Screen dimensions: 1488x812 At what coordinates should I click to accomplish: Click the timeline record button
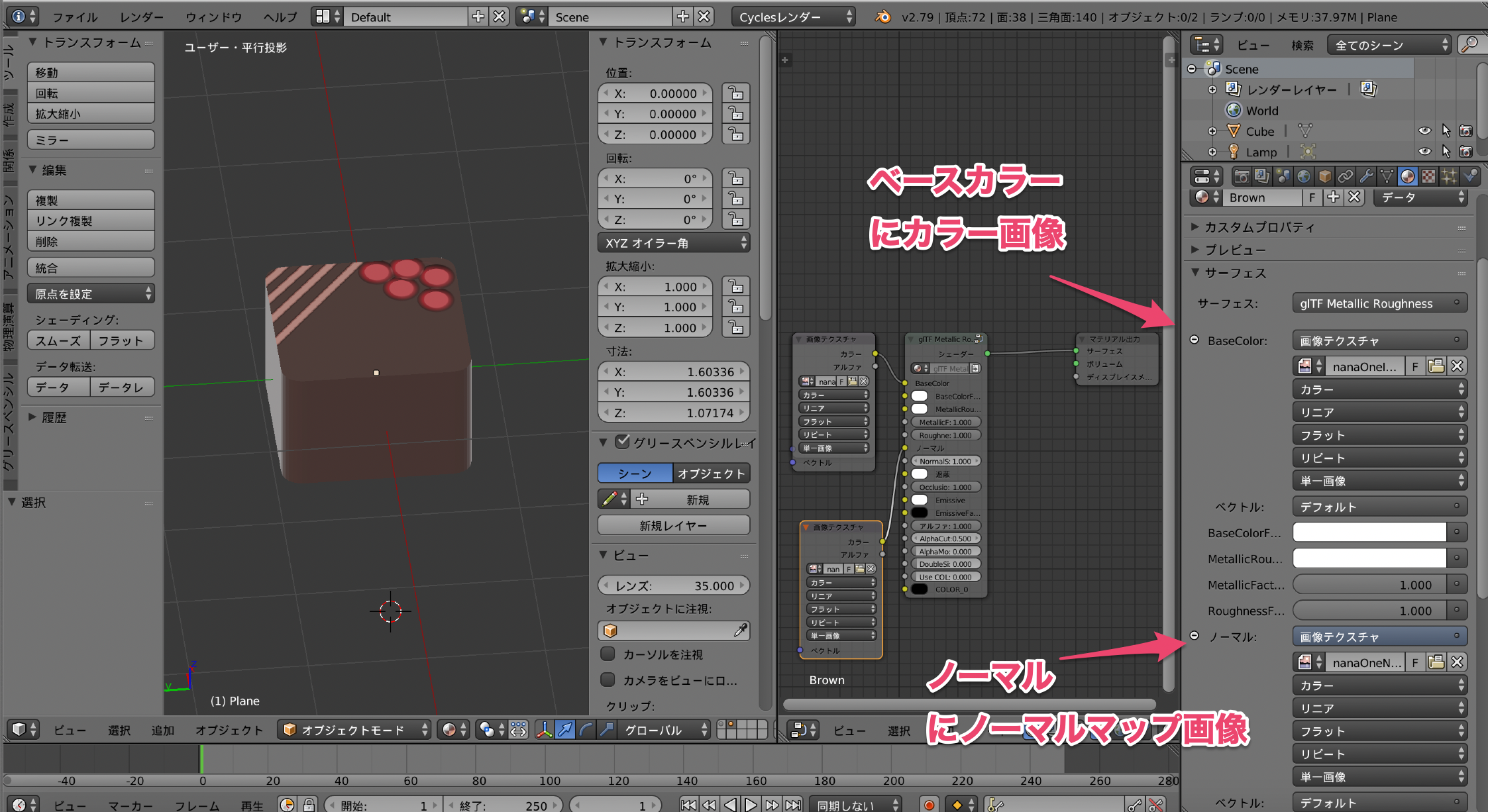[x=930, y=804]
